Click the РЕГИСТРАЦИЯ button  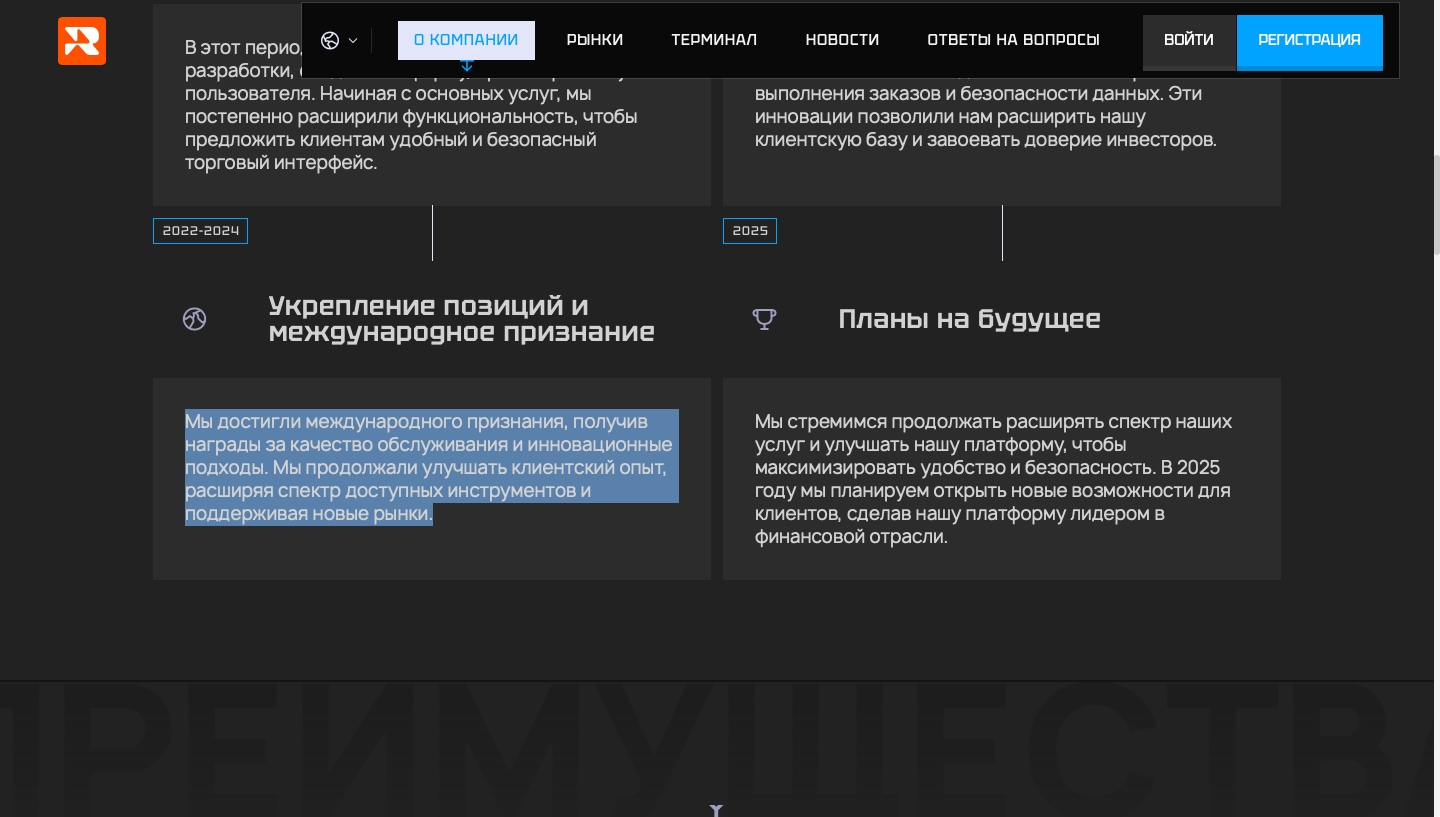(x=1310, y=42)
